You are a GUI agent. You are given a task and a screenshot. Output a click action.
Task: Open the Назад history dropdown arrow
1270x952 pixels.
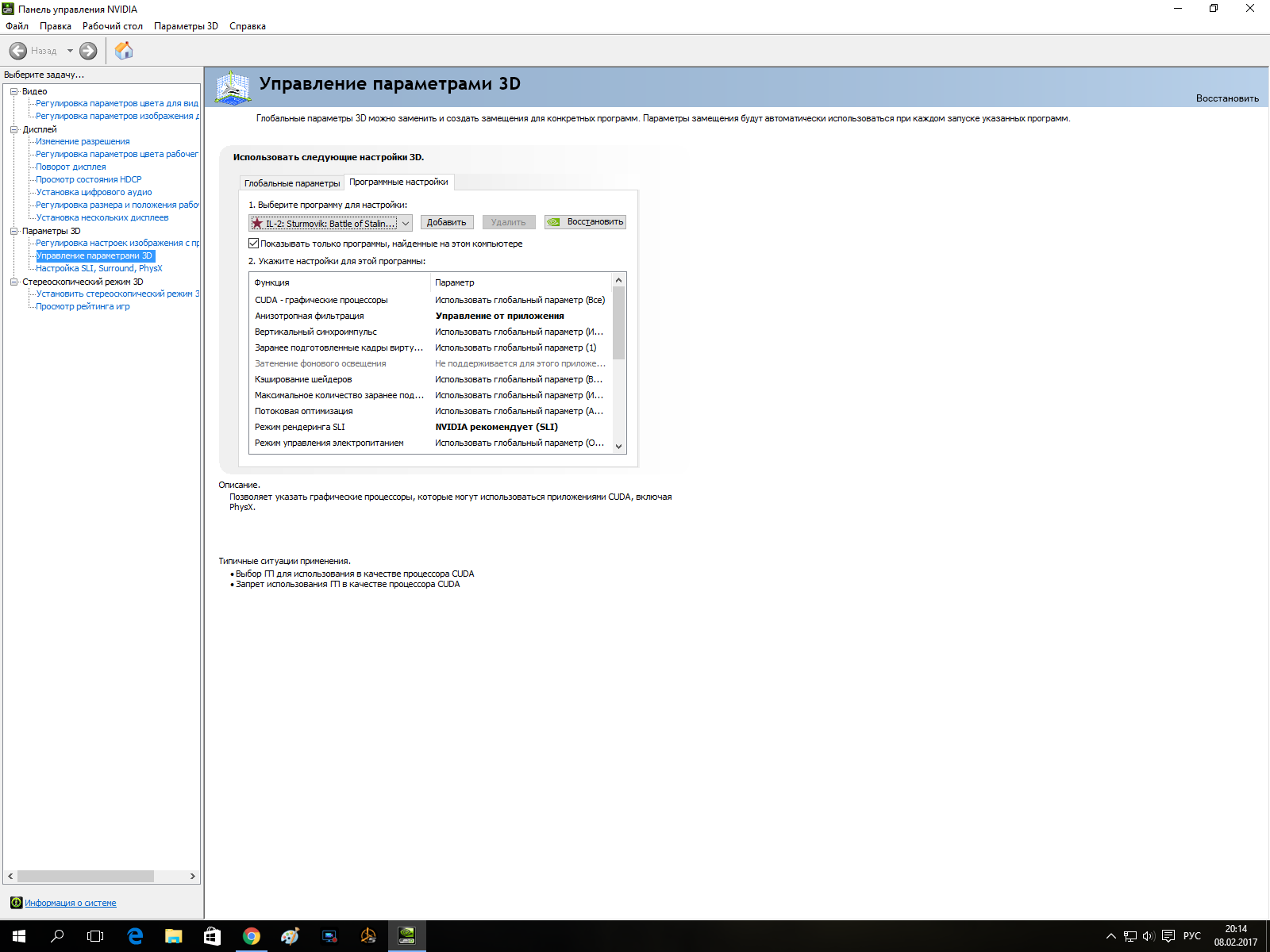click(x=70, y=51)
